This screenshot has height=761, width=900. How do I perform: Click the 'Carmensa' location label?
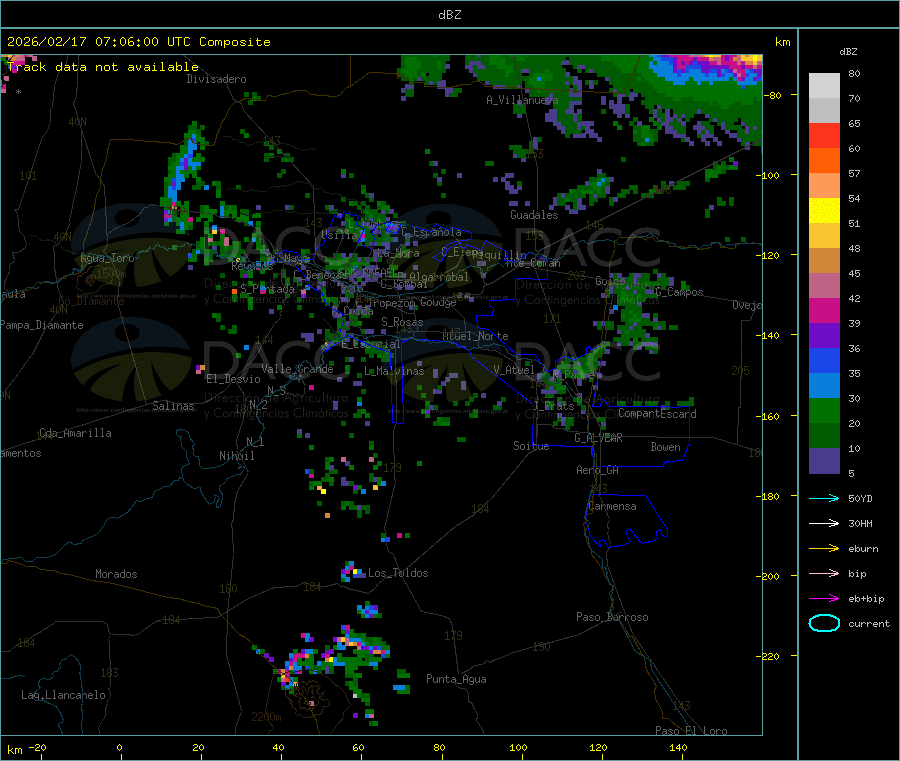coord(612,506)
